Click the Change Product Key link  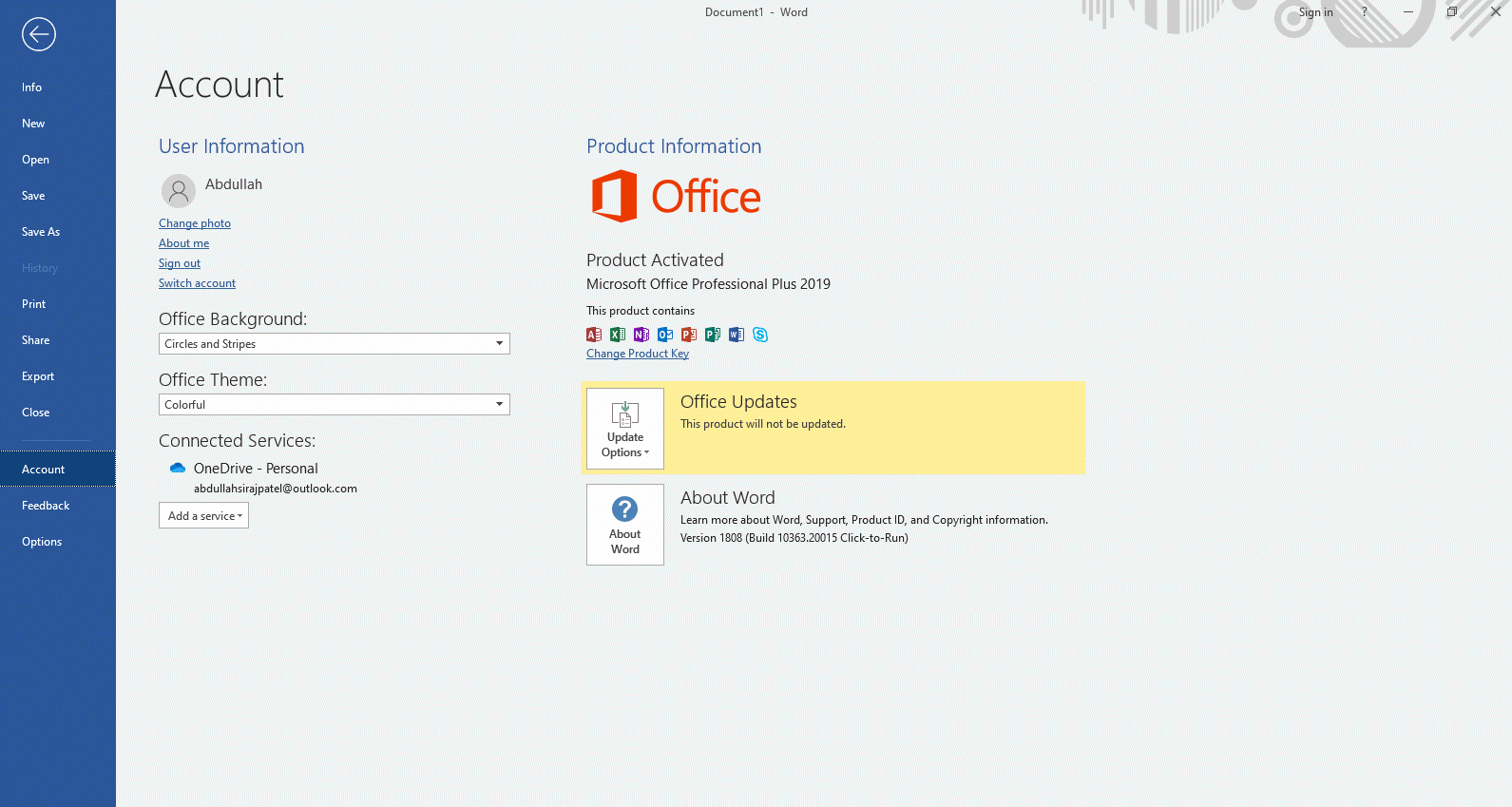point(638,354)
